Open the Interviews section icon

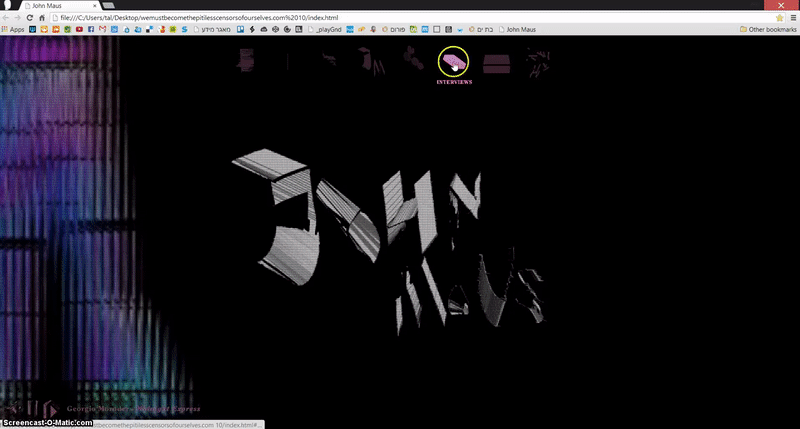click(453, 62)
